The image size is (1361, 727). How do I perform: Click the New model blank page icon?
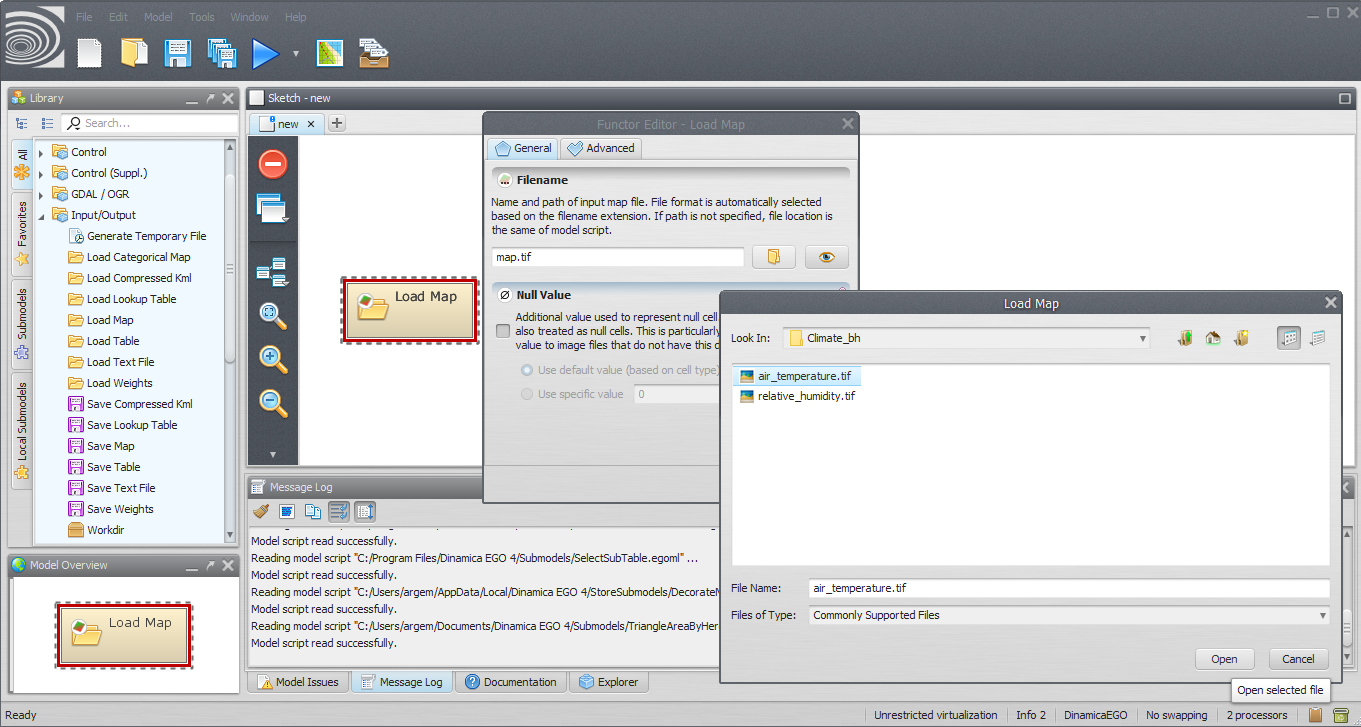coord(90,53)
